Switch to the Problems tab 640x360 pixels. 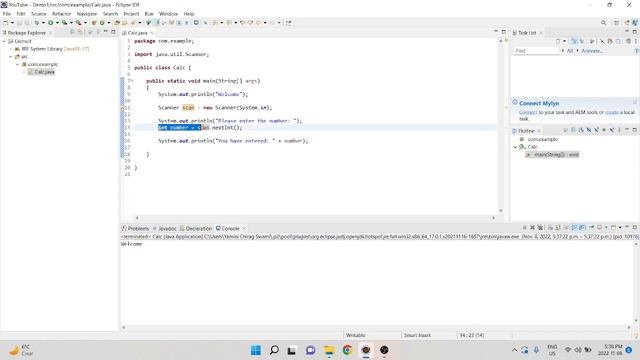tap(136, 229)
